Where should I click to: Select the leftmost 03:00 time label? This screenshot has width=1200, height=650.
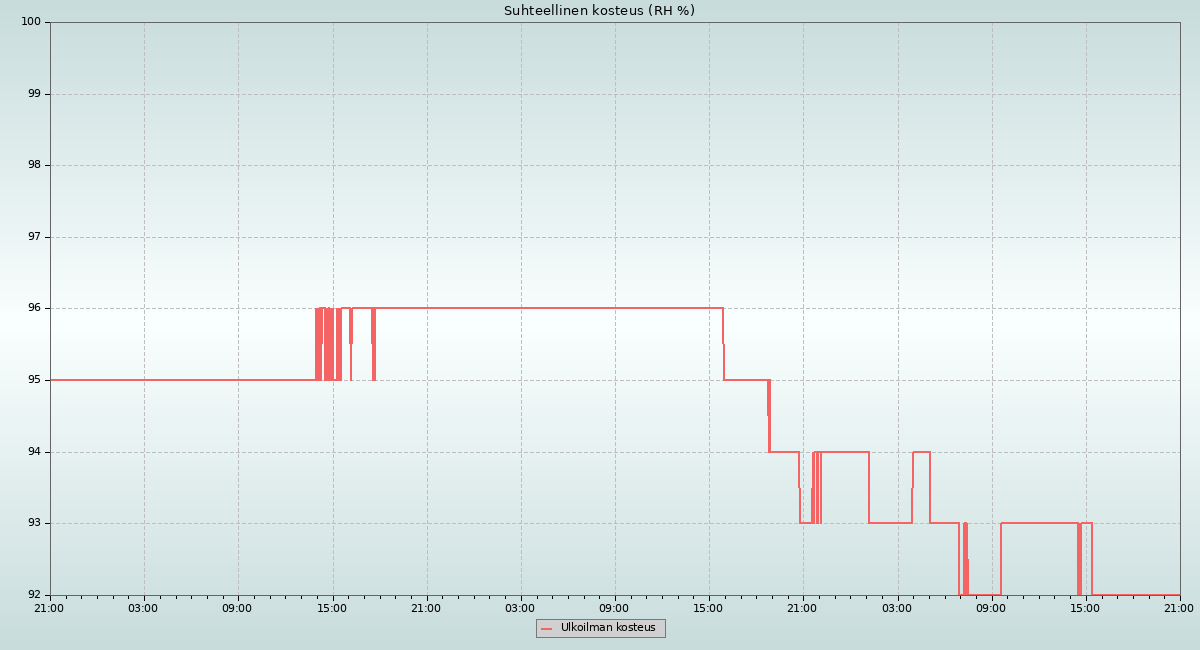pos(143,608)
